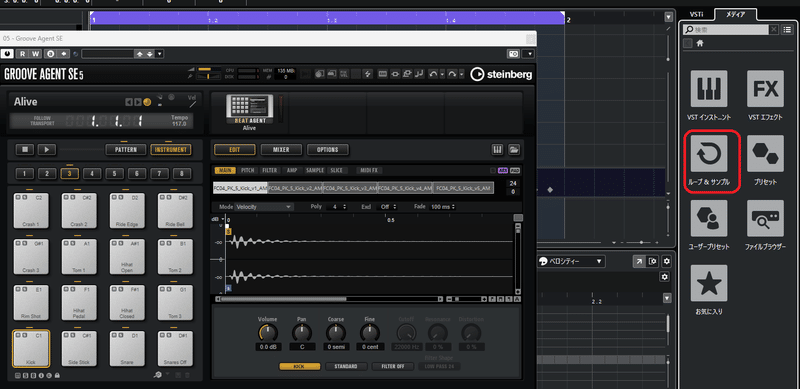
Task: Open the Loops & Samples tile
Action: coord(709,154)
